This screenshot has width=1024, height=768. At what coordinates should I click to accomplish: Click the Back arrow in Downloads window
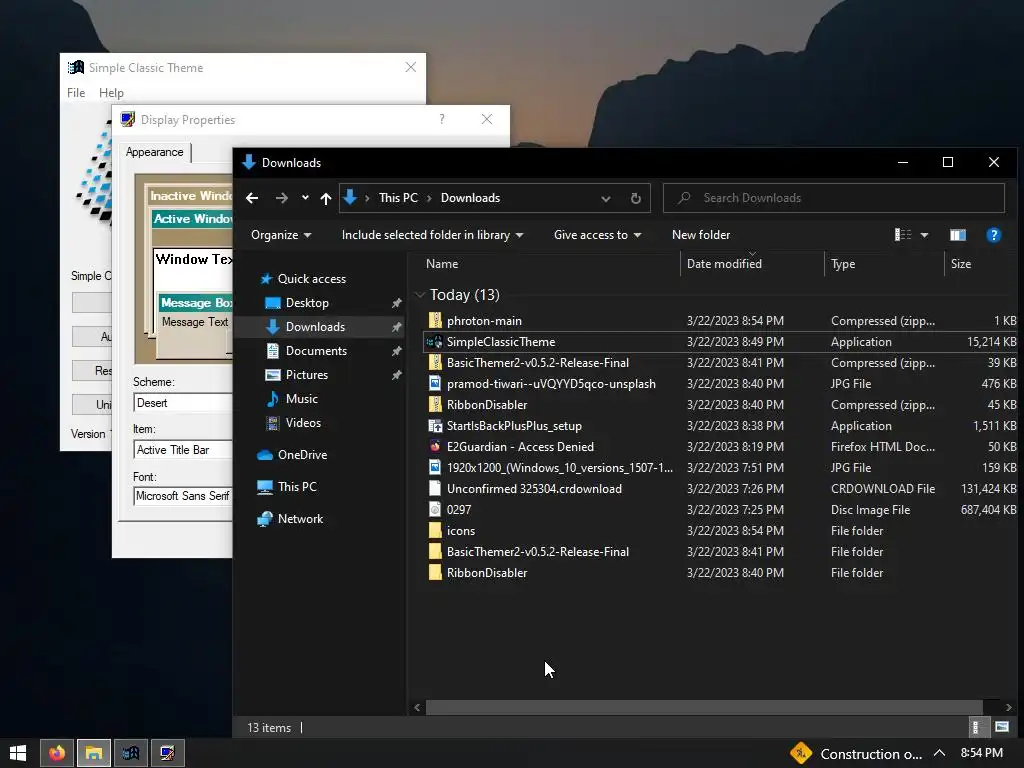pos(252,198)
